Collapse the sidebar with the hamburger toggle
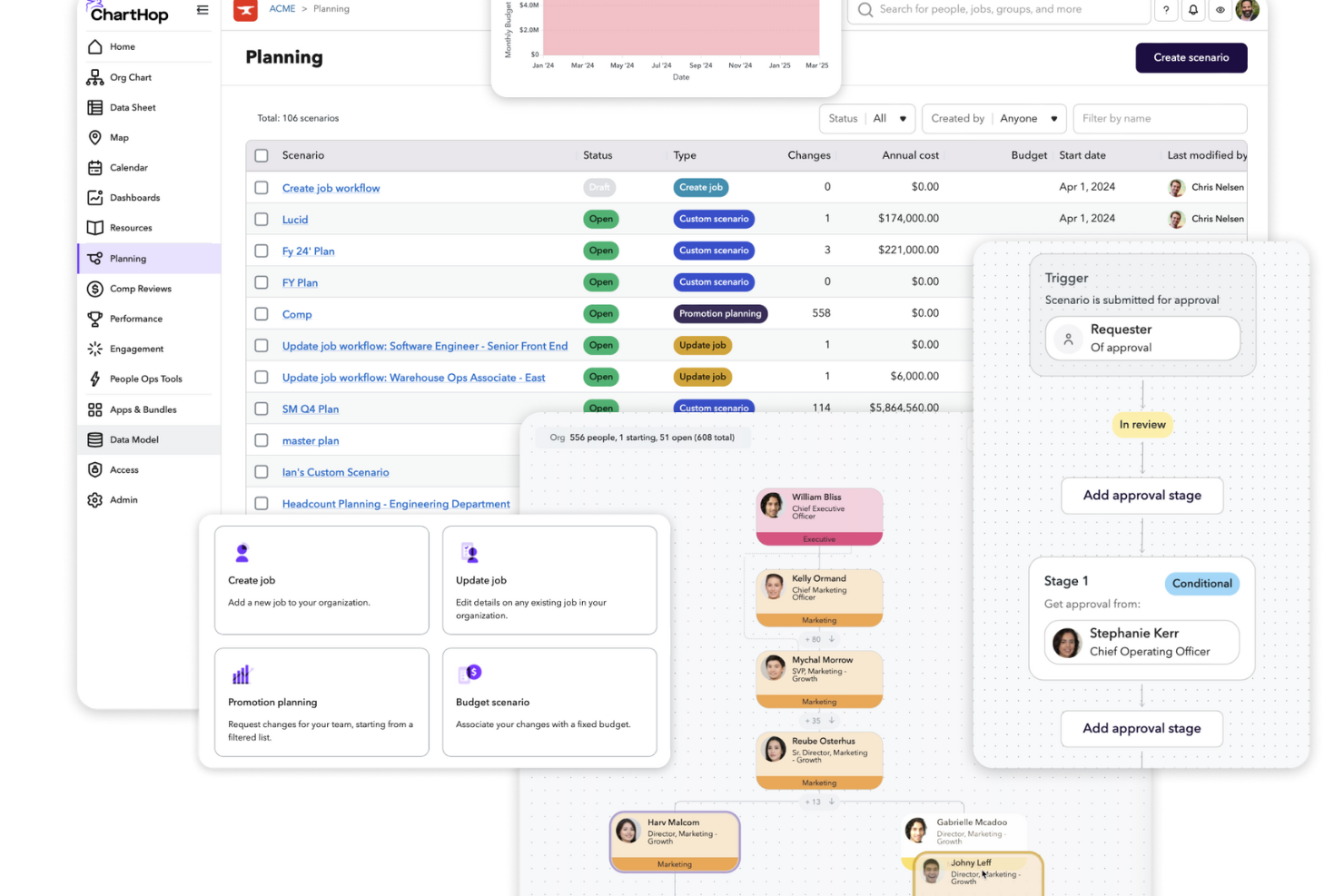Viewport: 1344px width, 896px height. pos(202,9)
